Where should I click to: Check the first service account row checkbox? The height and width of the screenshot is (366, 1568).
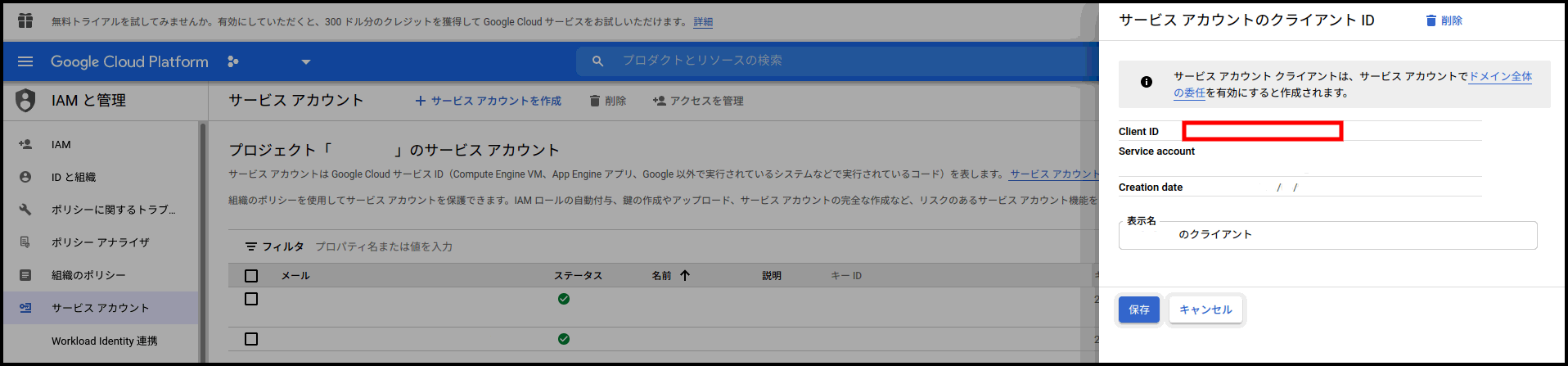tap(251, 299)
